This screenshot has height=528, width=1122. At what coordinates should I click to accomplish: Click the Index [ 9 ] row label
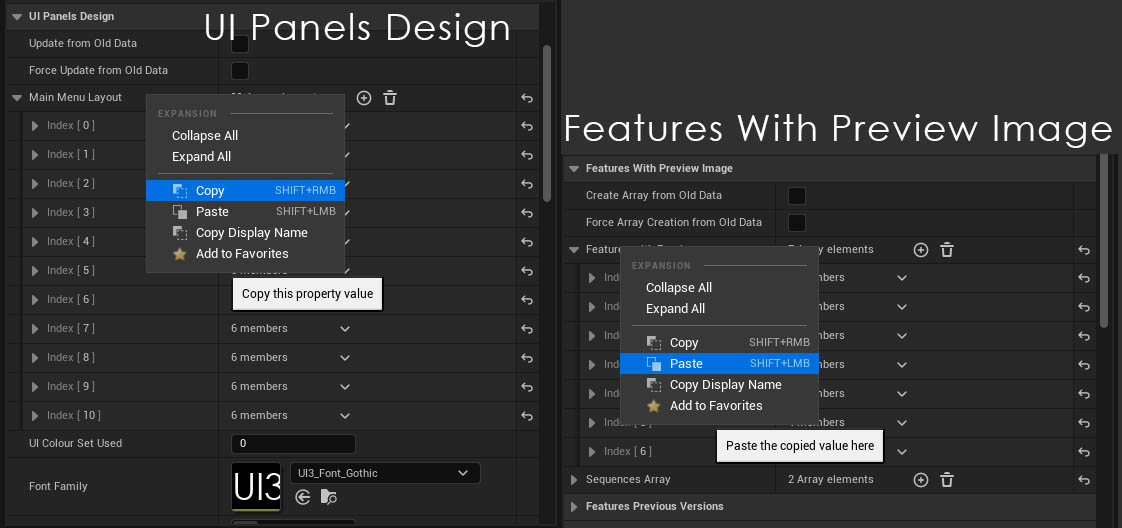click(70, 386)
